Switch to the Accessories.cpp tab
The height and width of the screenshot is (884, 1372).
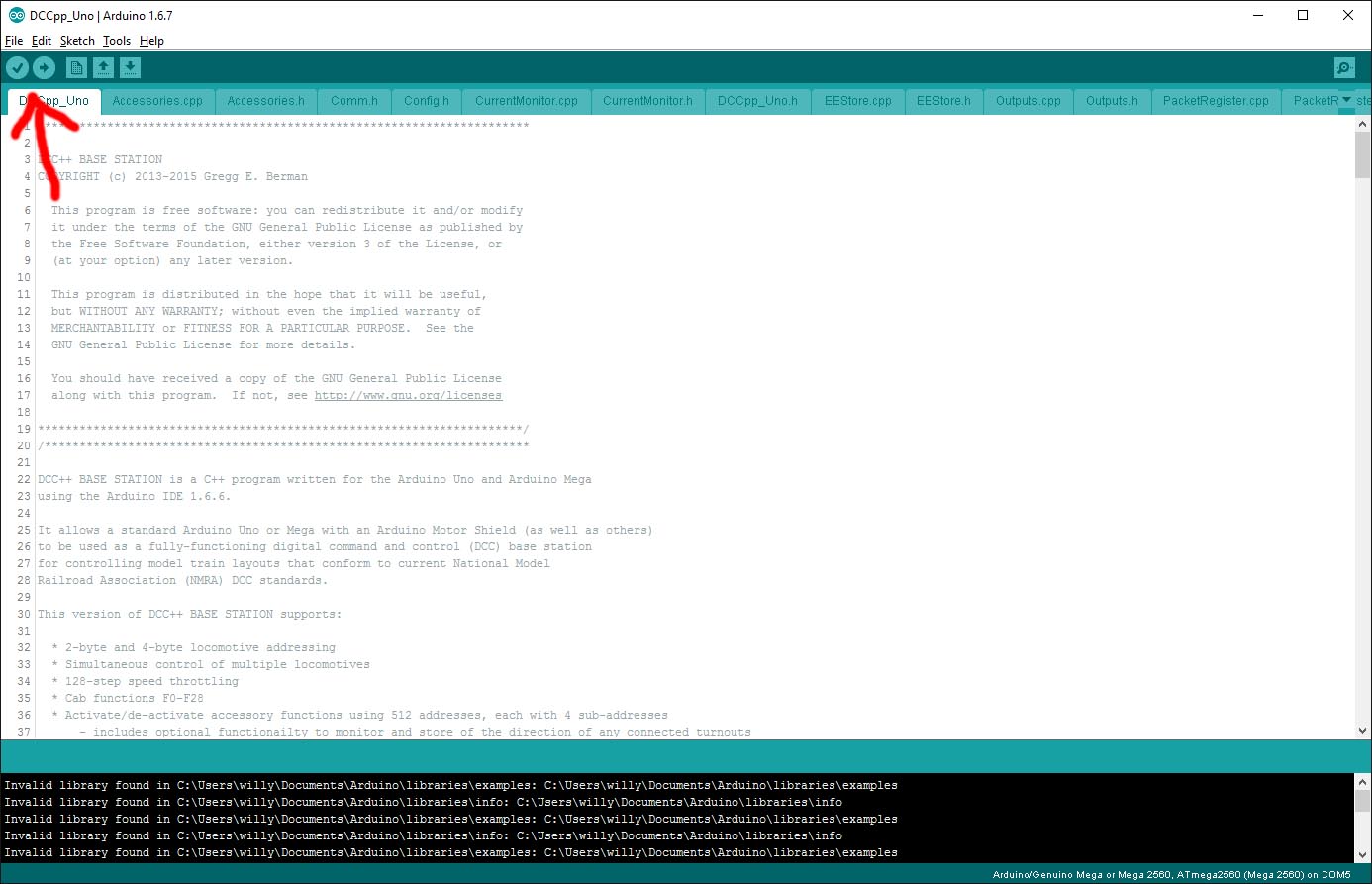coord(157,101)
